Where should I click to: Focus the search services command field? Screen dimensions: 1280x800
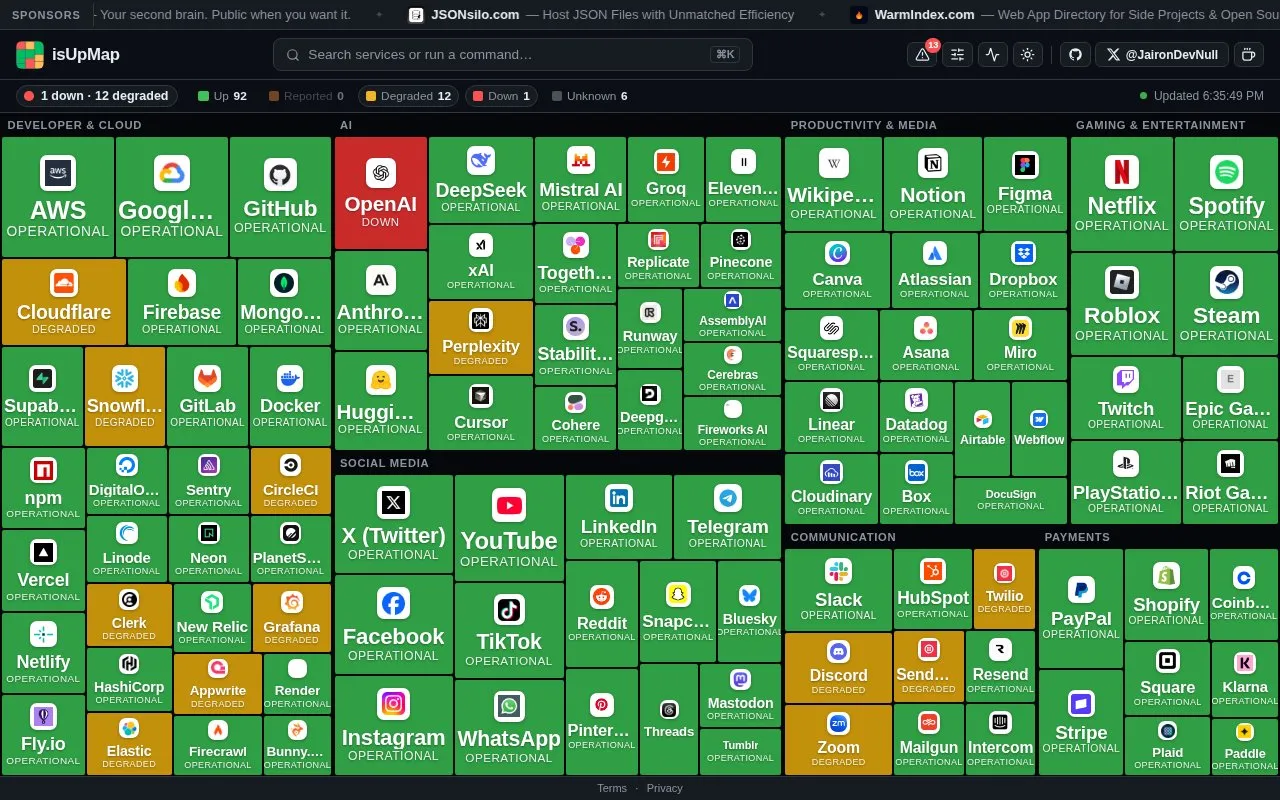(512, 55)
